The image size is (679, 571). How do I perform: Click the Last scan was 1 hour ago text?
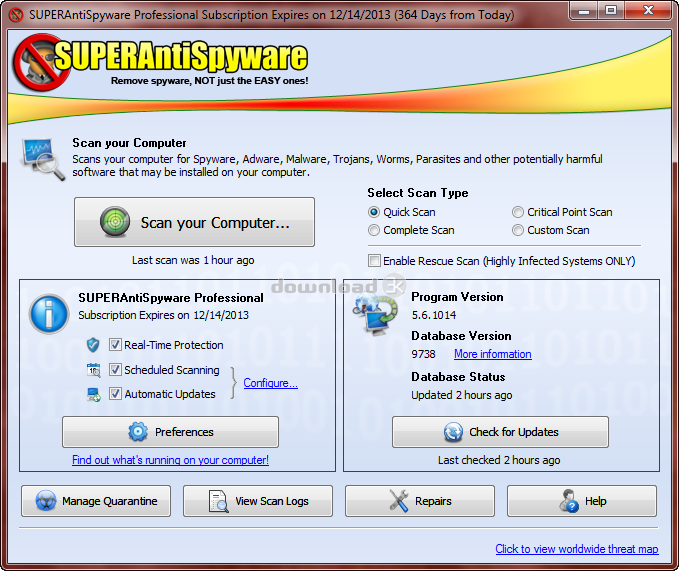(x=193, y=260)
